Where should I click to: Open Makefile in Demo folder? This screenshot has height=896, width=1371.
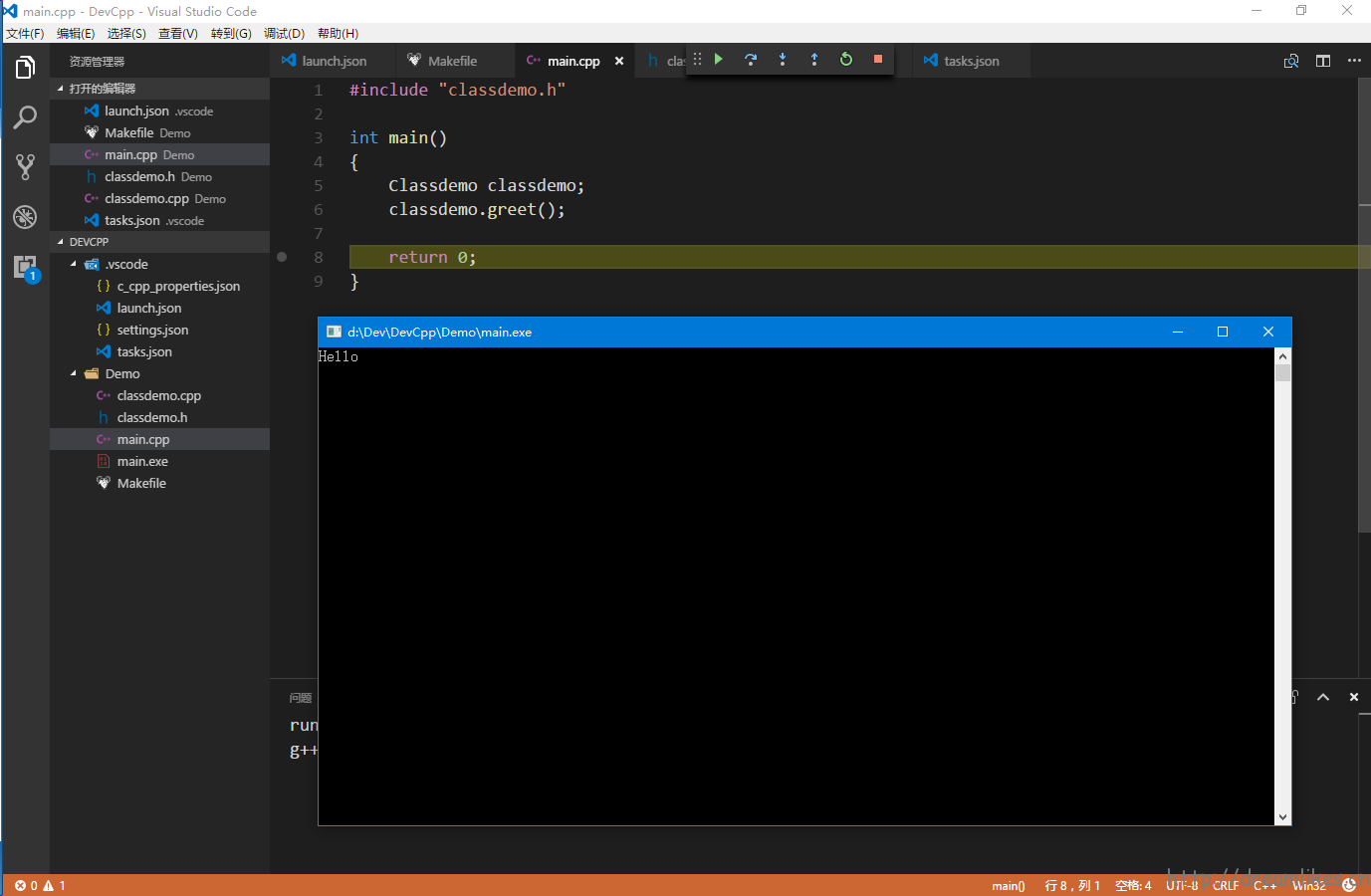(x=159, y=483)
